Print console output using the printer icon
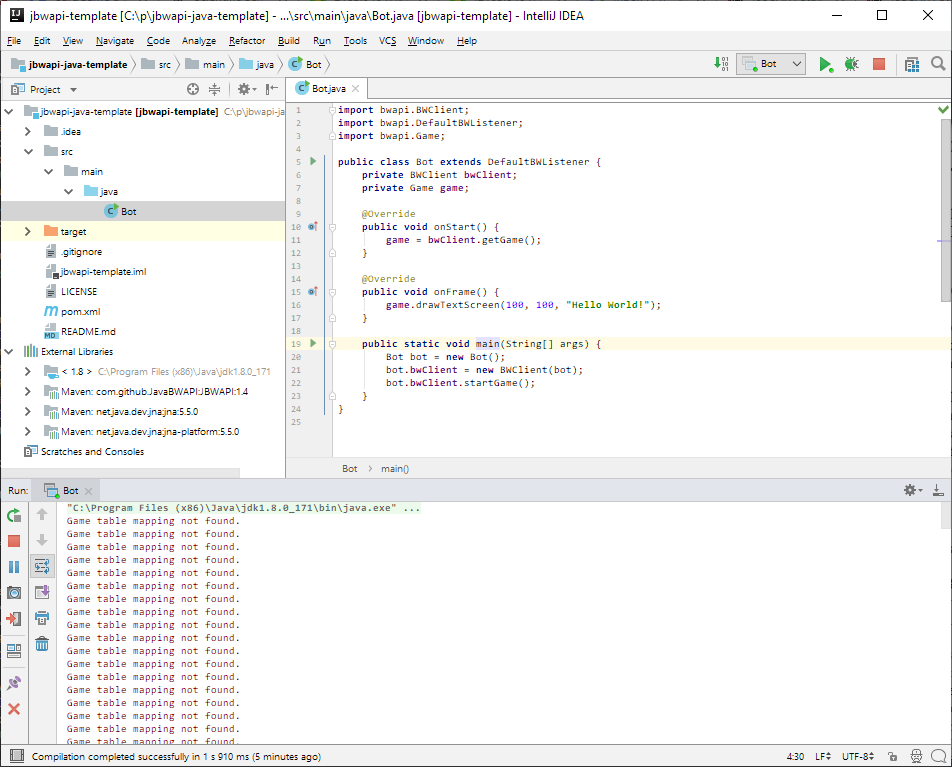Image resolution: width=952 pixels, height=767 pixels. point(42,618)
